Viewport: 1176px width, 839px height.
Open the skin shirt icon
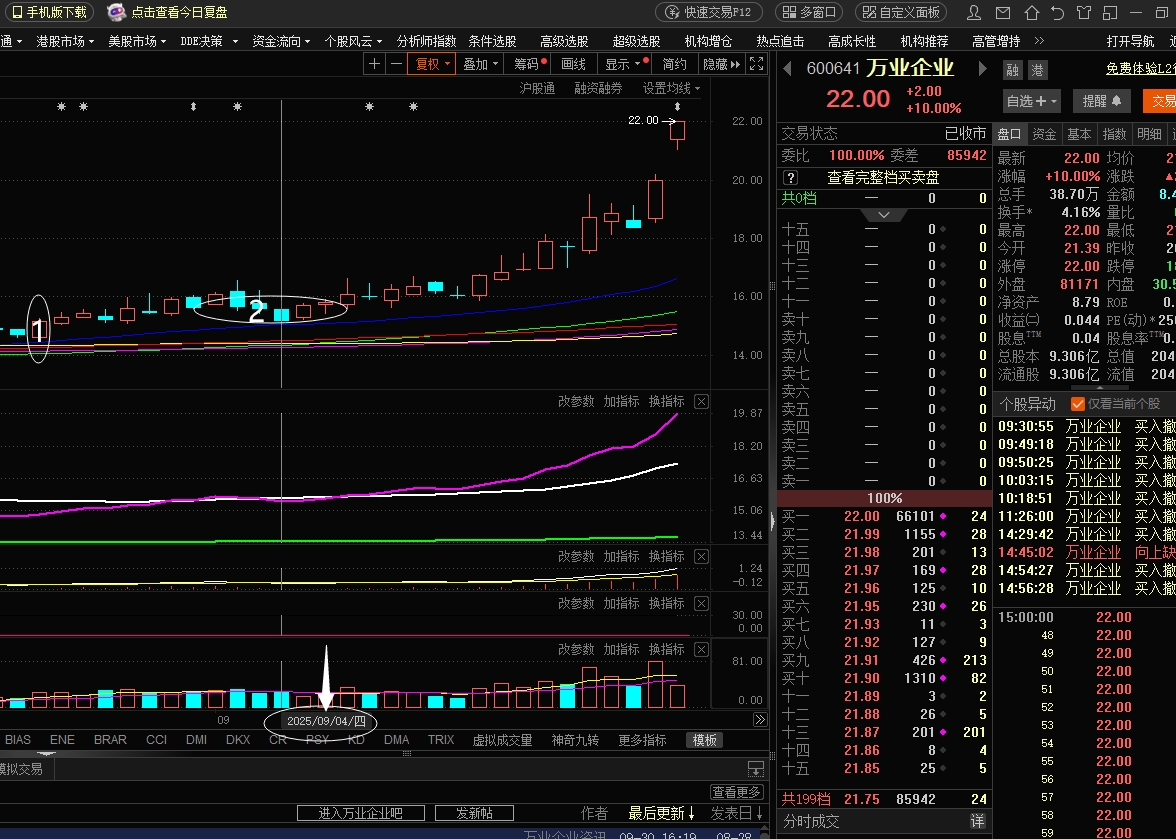point(1084,12)
